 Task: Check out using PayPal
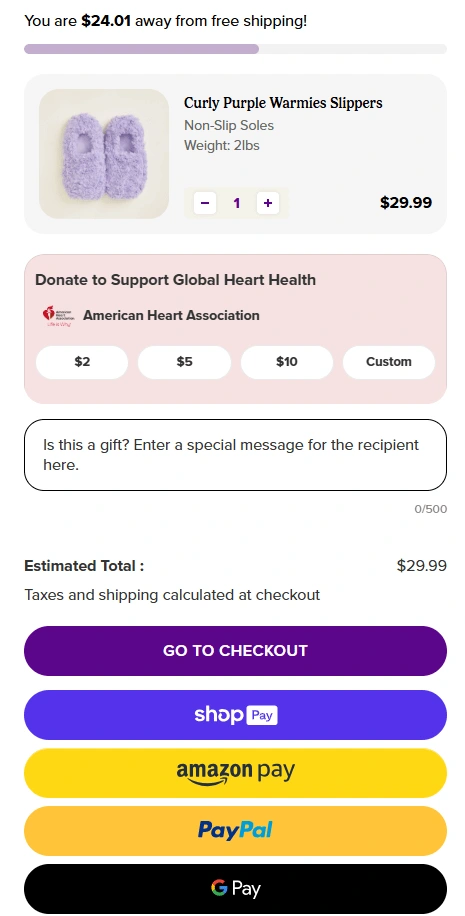coord(235,831)
